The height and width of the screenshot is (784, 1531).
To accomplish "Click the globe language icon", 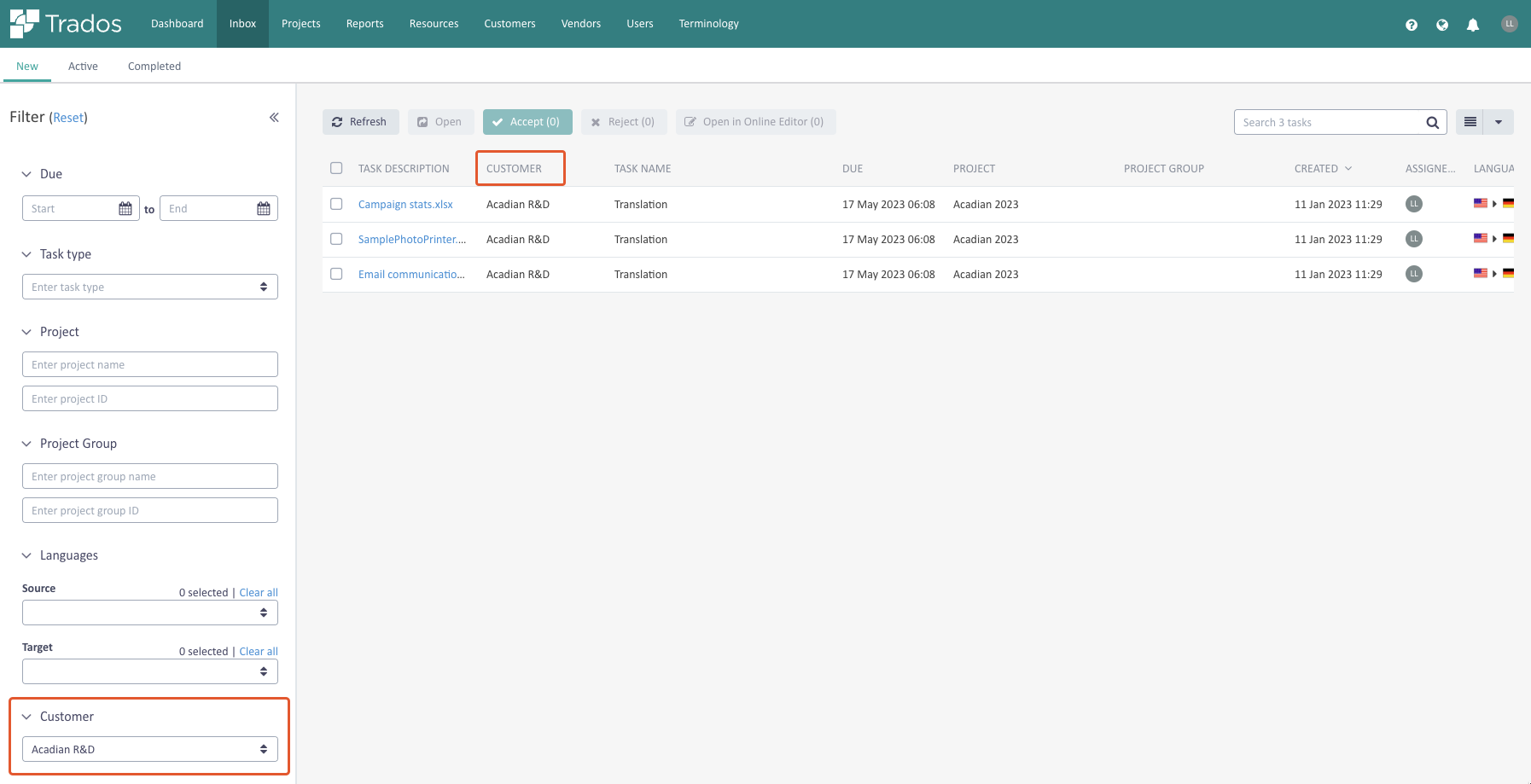I will pyautogui.click(x=1442, y=25).
